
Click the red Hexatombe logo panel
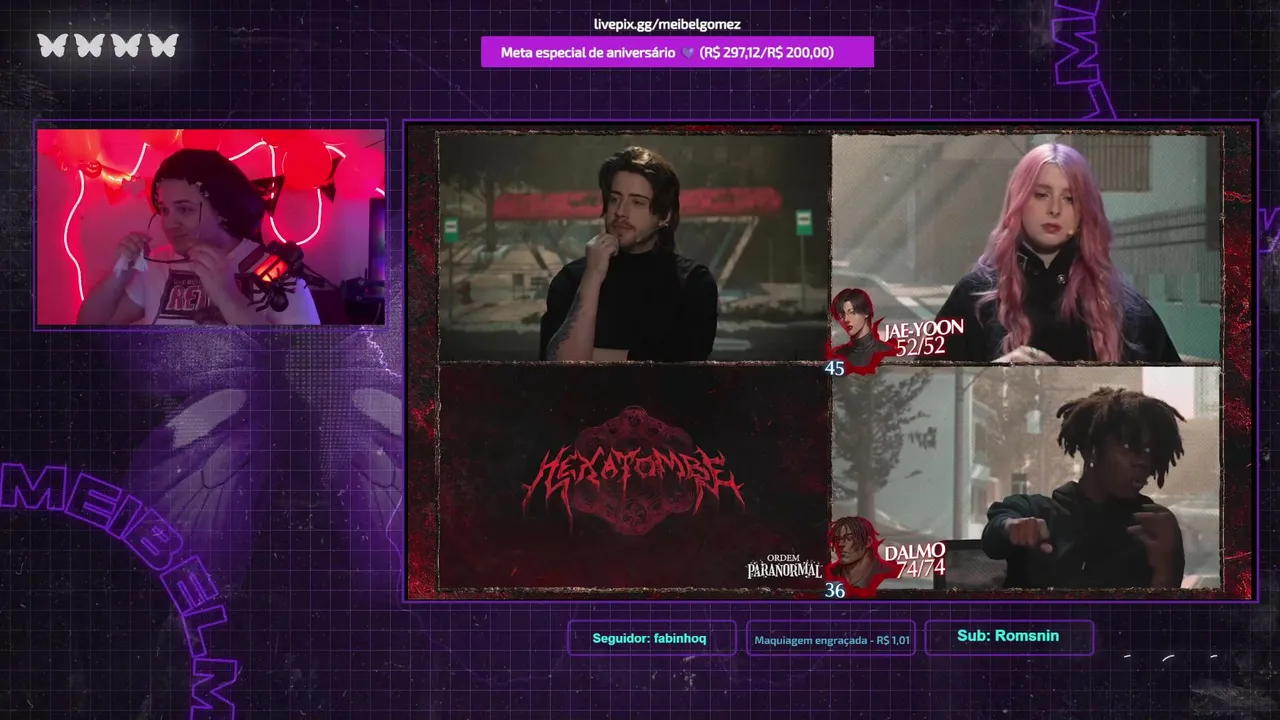tap(634, 476)
